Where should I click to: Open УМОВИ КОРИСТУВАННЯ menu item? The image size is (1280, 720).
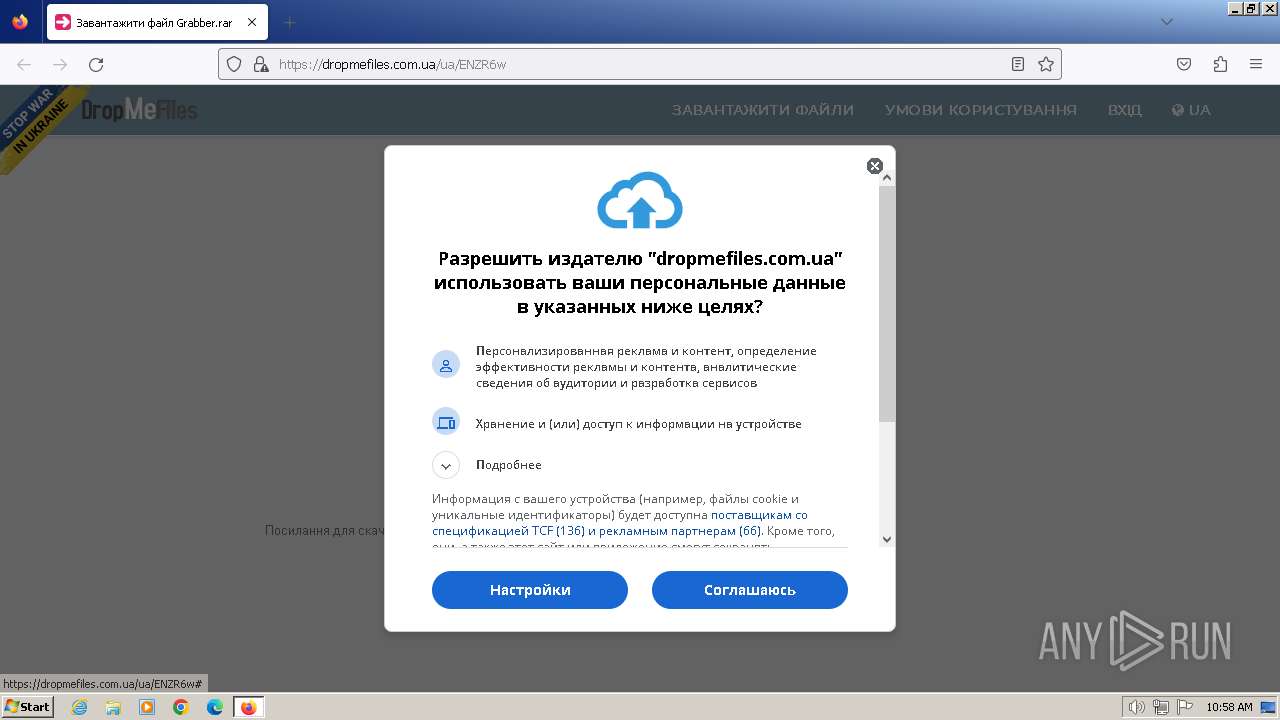[x=981, y=110]
